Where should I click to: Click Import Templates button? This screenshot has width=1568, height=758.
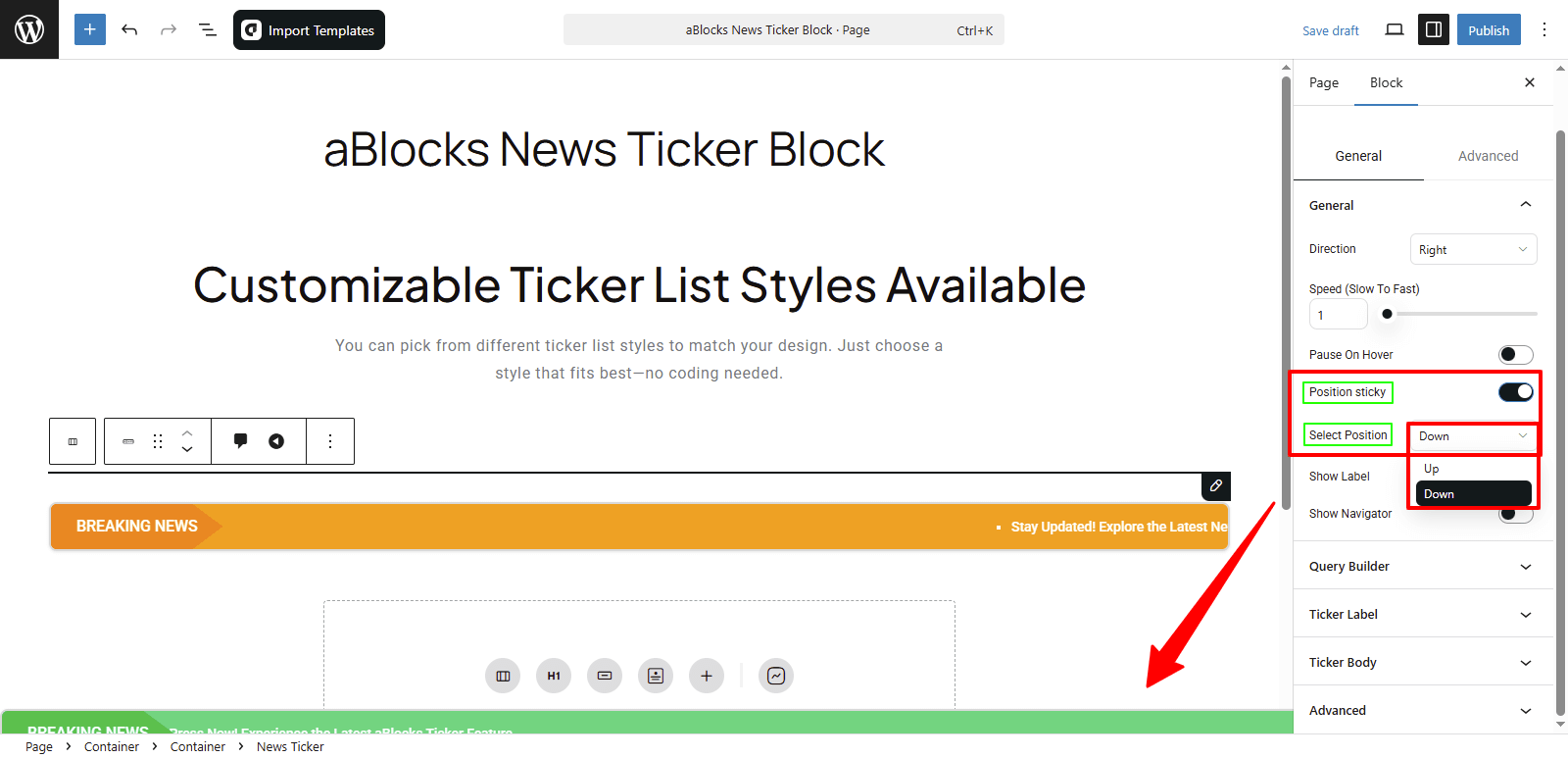click(309, 29)
